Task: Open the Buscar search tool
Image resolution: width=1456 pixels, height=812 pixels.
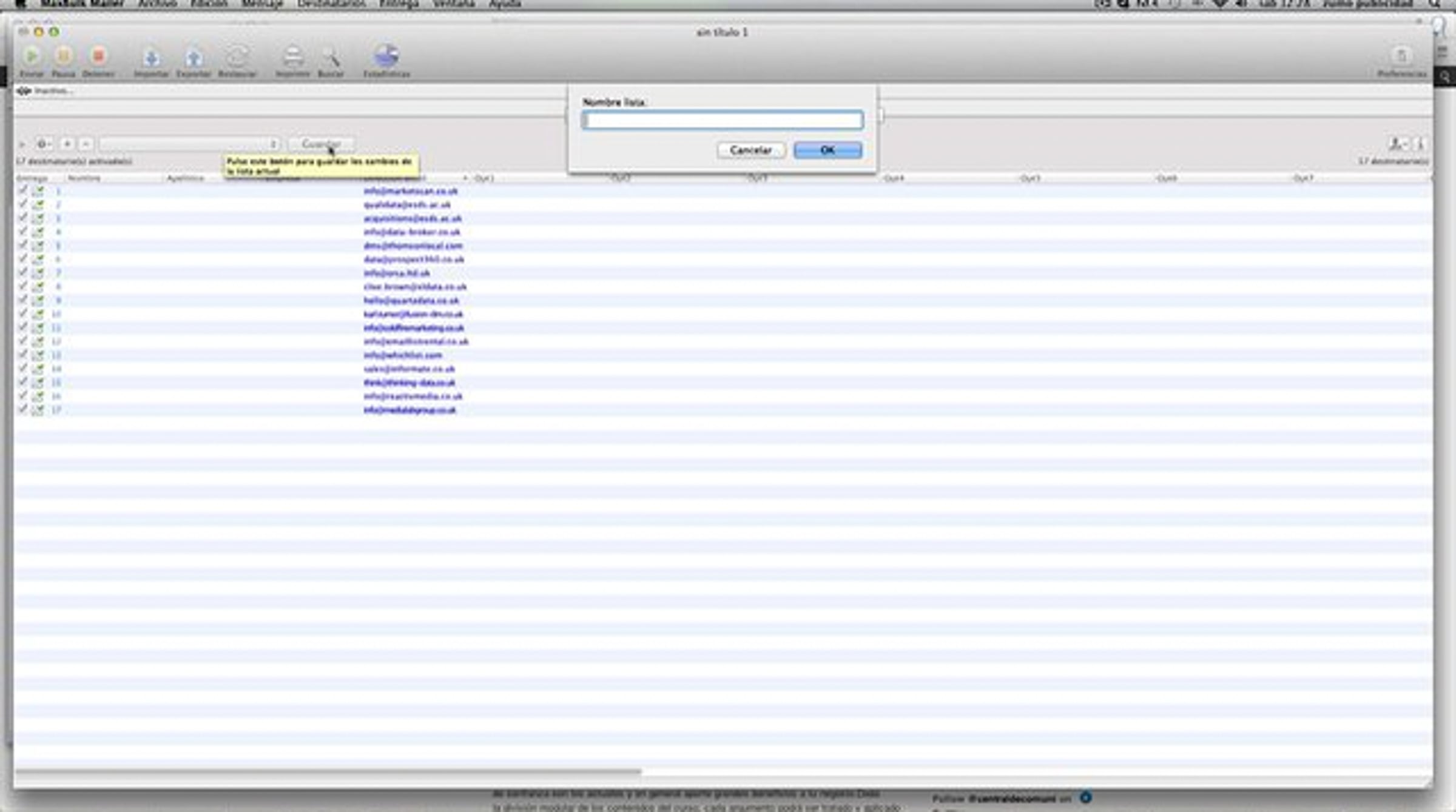Action: coord(331,58)
